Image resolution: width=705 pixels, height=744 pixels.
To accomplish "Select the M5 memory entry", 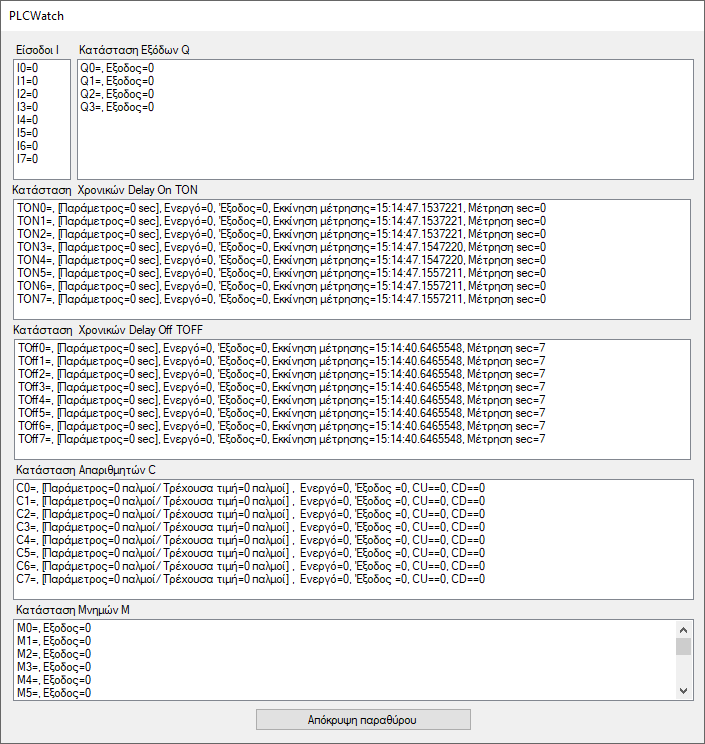I will pyautogui.click(x=53, y=692).
